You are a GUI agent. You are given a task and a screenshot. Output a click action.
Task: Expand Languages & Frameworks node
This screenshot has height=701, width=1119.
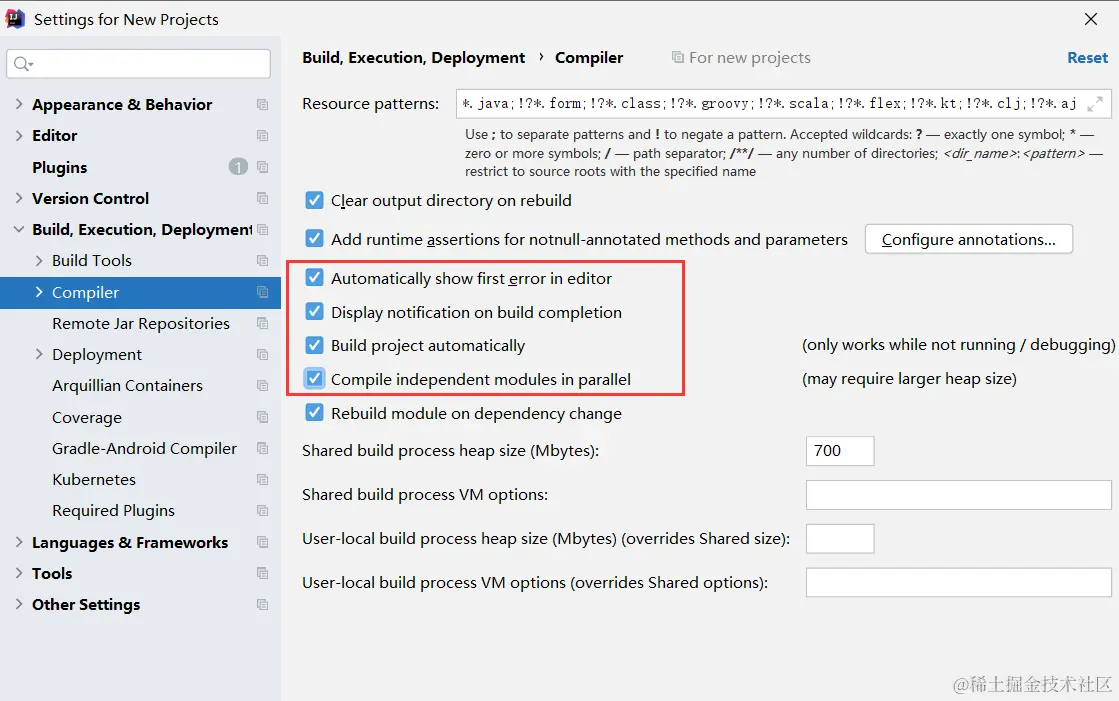click(x=19, y=542)
